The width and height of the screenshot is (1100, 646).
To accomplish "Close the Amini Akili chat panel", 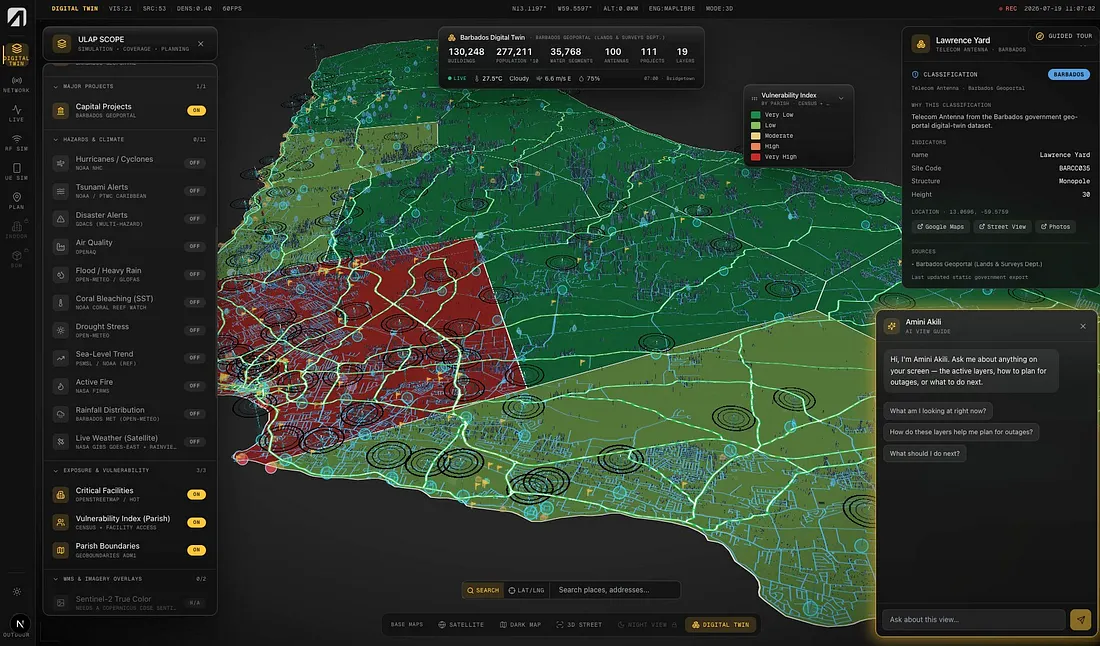I will (x=1082, y=326).
